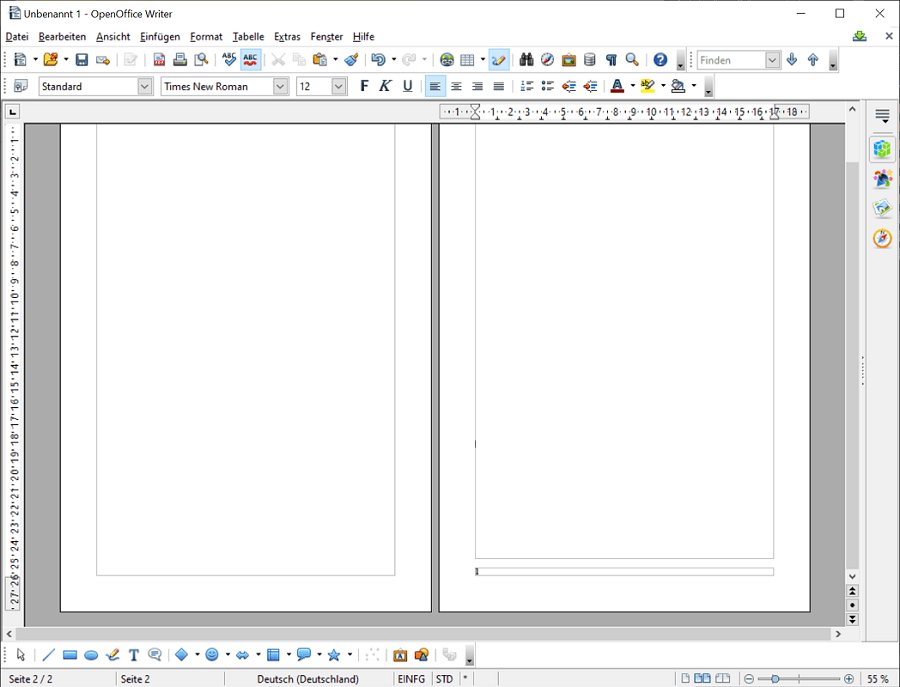Viewport: 900px width, 687px height.
Task: Open paragraph style dropdown showing Standard
Action: pyautogui.click(x=145, y=86)
